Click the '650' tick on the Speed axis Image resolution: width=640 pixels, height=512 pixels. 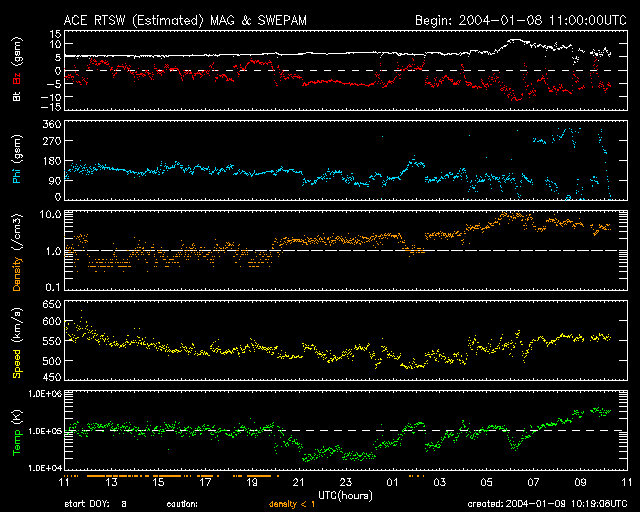[x=52, y=305]
